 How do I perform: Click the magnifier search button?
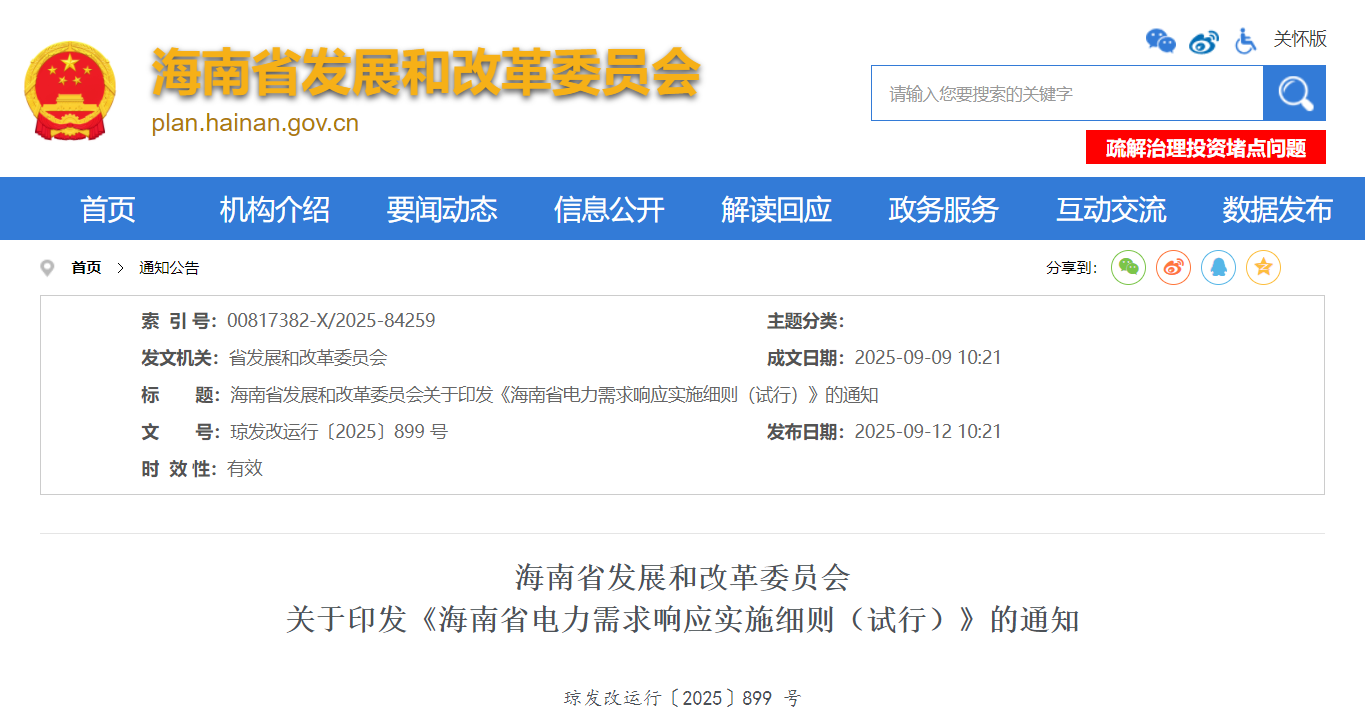[x=1294, y=93]
